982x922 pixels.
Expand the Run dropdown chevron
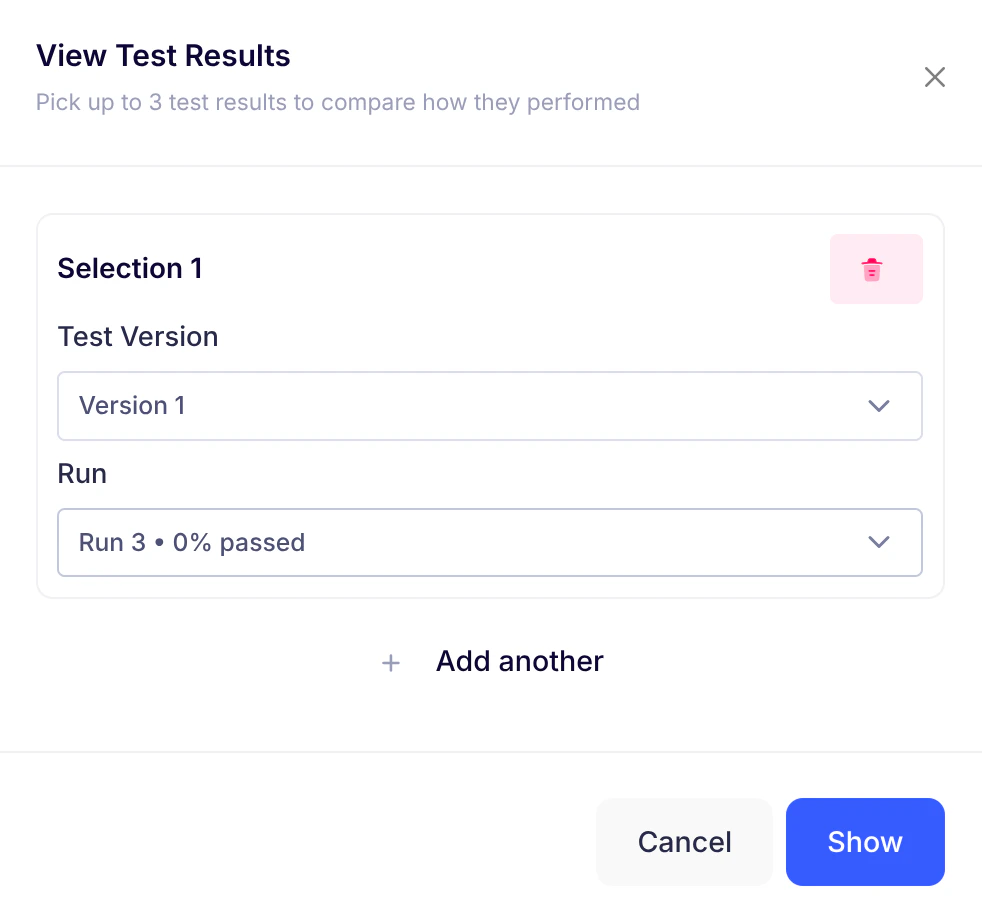[x=879, y=543]
